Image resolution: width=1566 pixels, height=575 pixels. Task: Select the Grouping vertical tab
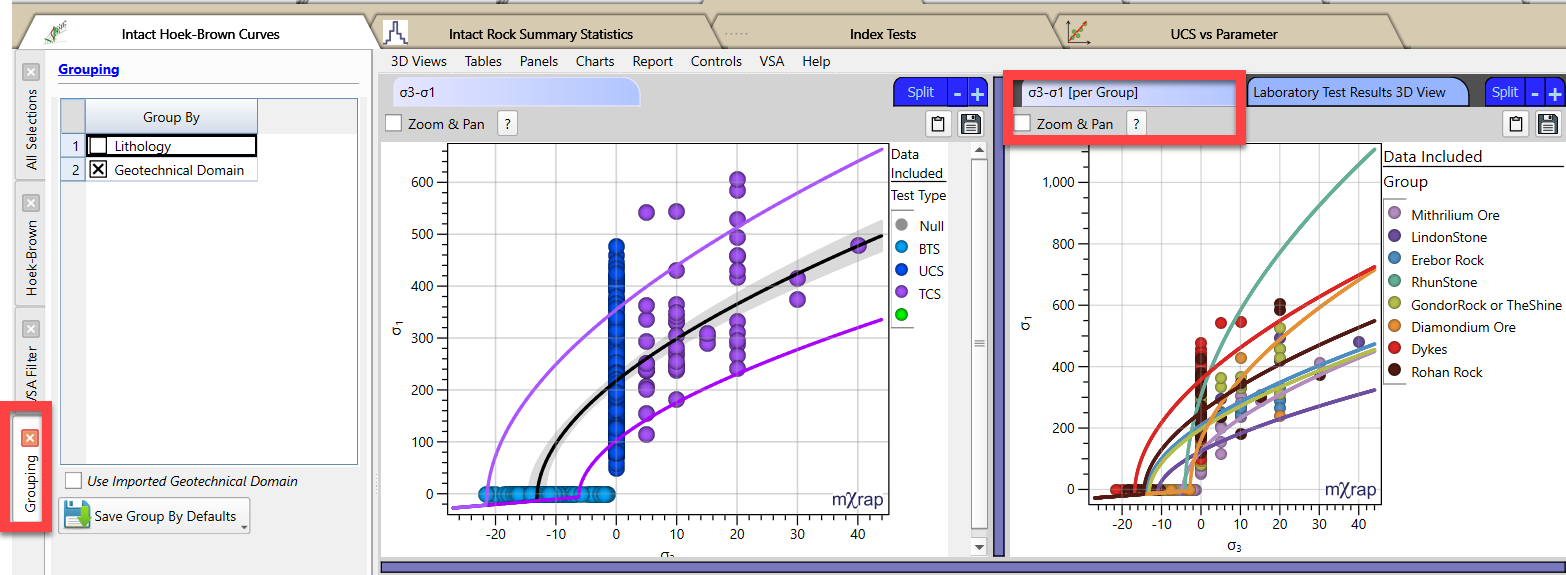(x=31, y=483)
